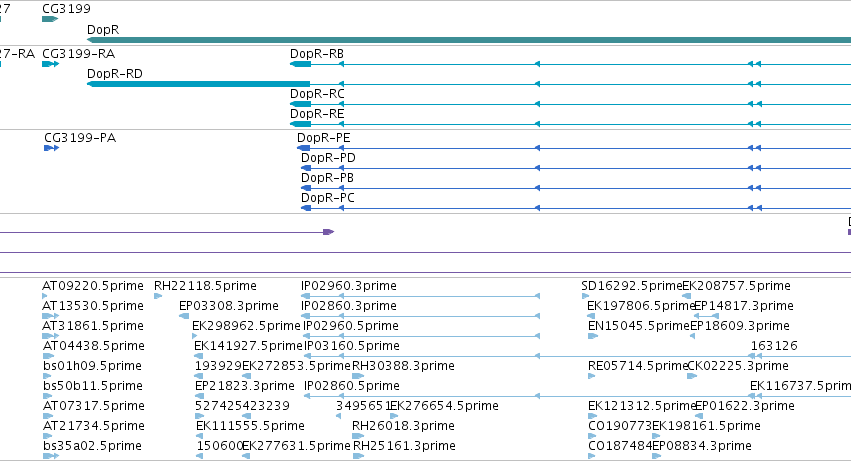
Task: Click the purple arrow feature glyph
Action: point(328,232)
